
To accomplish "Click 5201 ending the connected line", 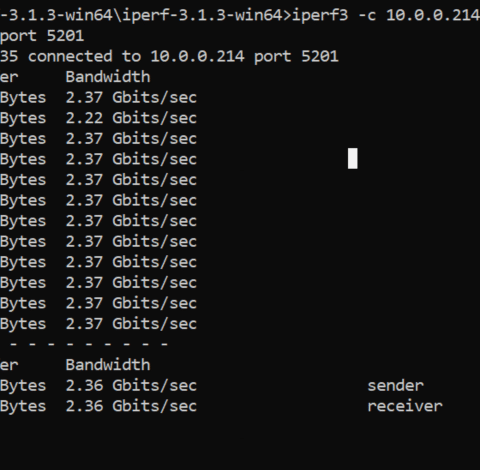I will click(x=320, y=56).
